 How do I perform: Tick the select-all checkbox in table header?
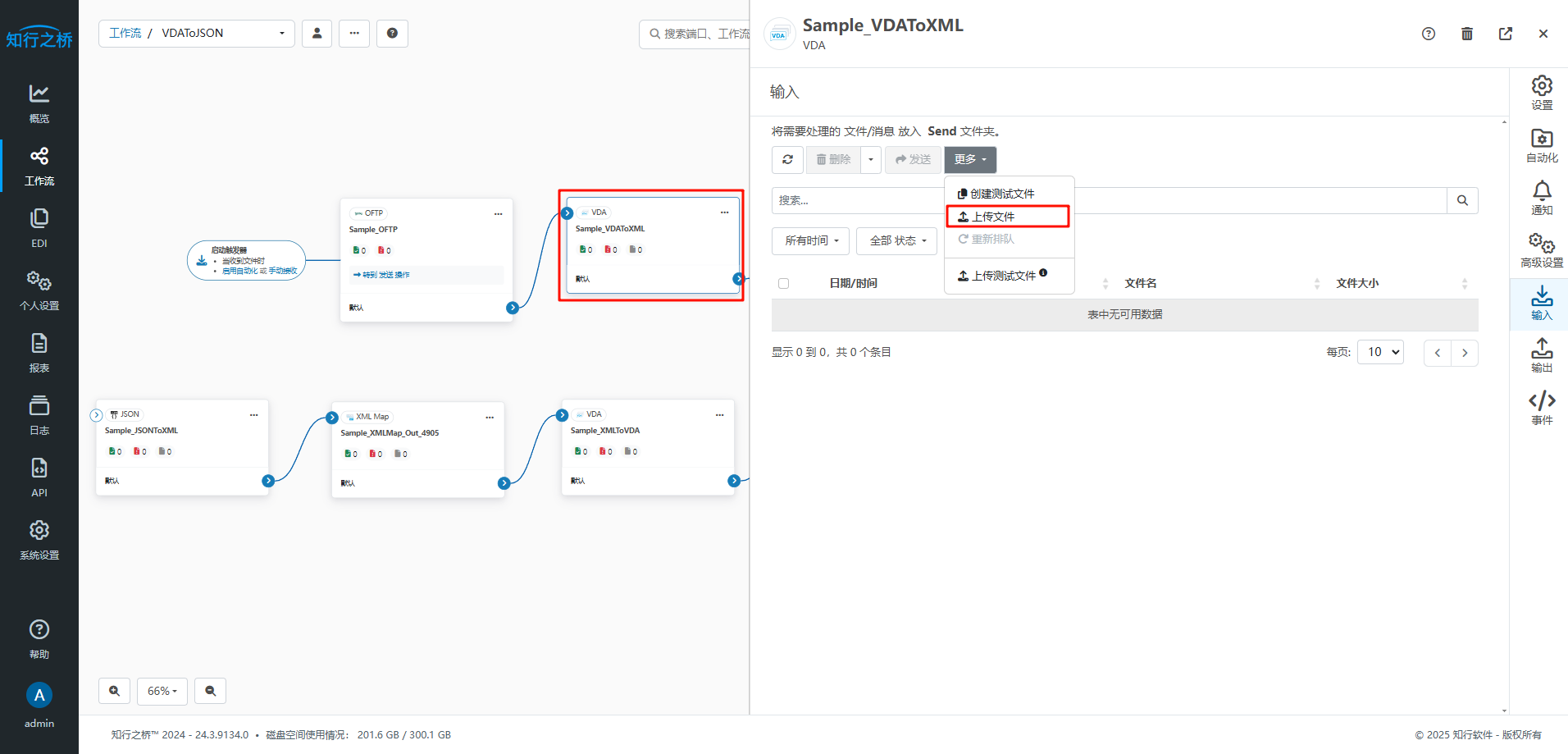pyautogui.click(x=783, y=283)
